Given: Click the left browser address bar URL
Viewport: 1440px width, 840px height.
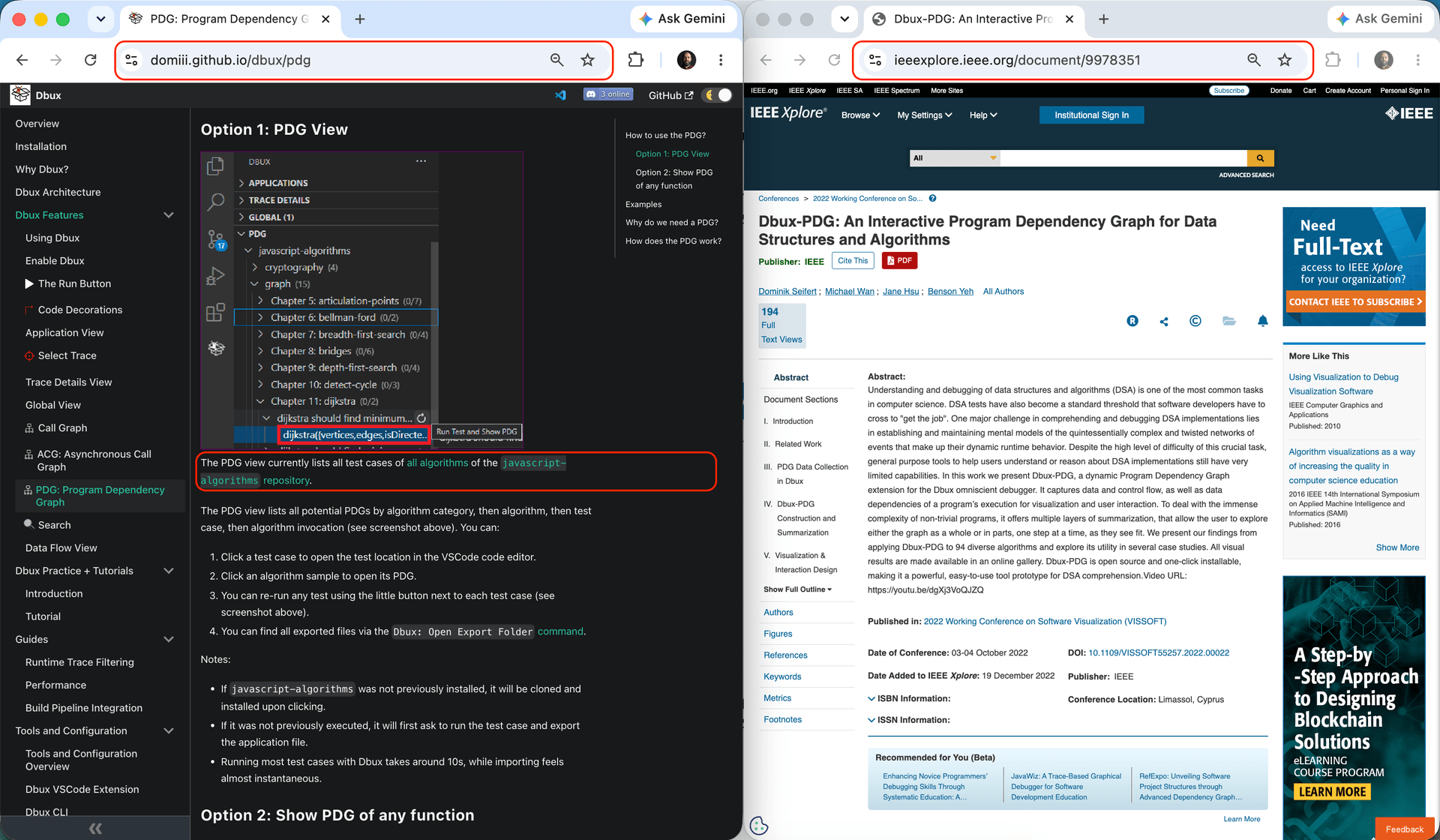Looking at the screenshot, I should (230, 60).
